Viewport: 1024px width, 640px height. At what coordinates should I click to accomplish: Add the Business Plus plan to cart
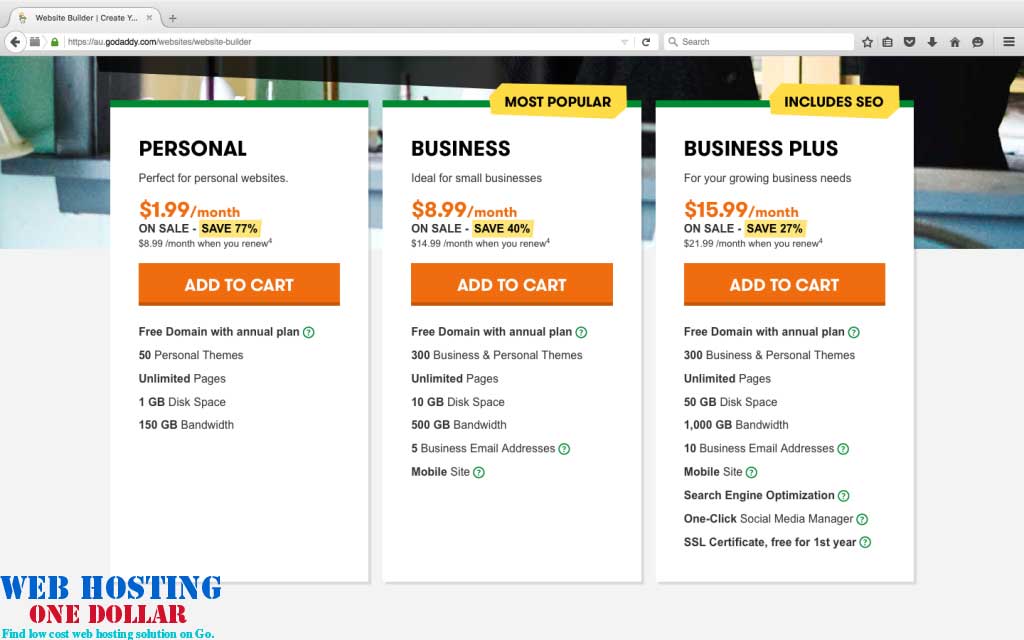click(784, 285)
